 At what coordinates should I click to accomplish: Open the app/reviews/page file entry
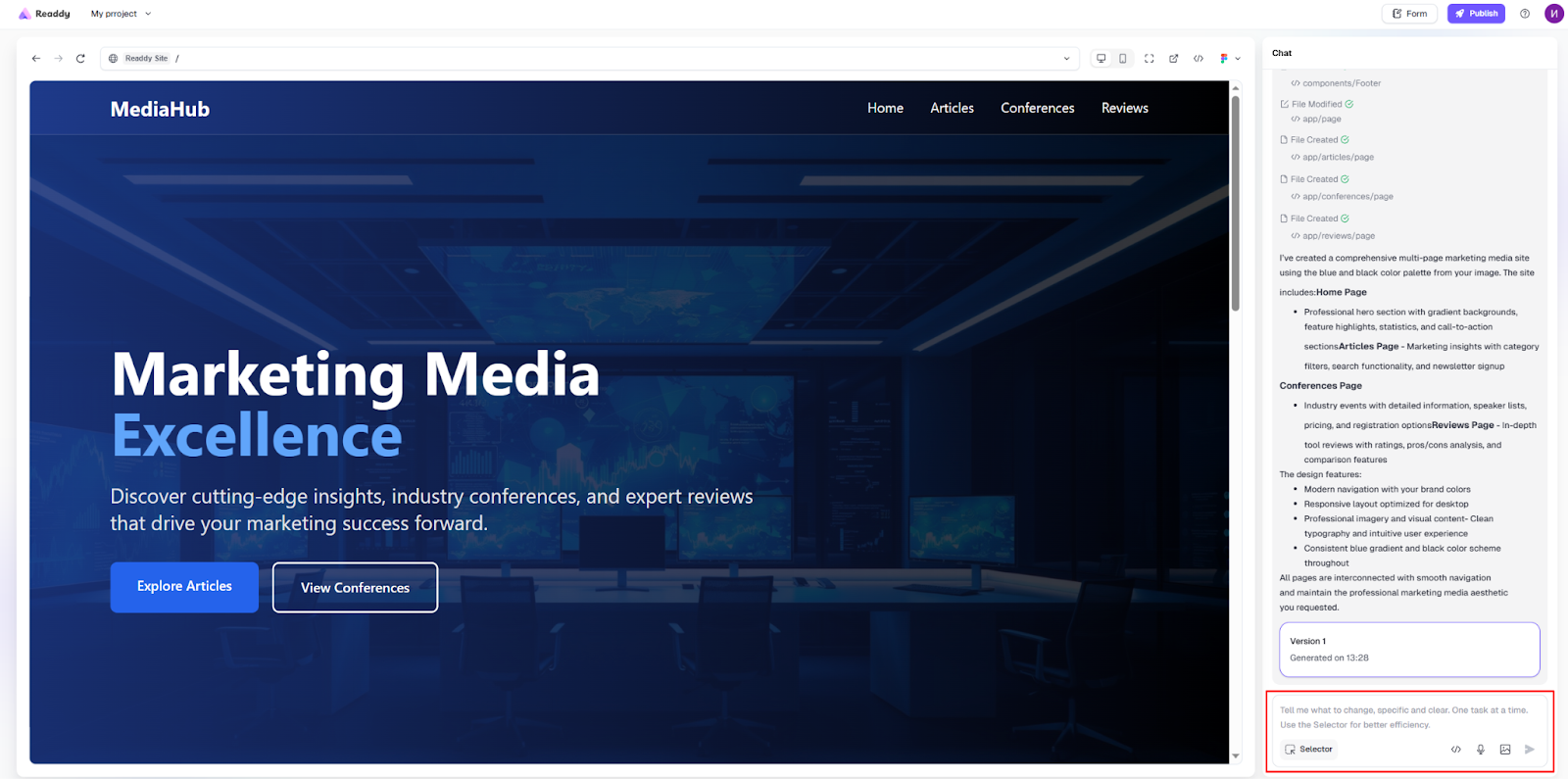pos(1333,236)
